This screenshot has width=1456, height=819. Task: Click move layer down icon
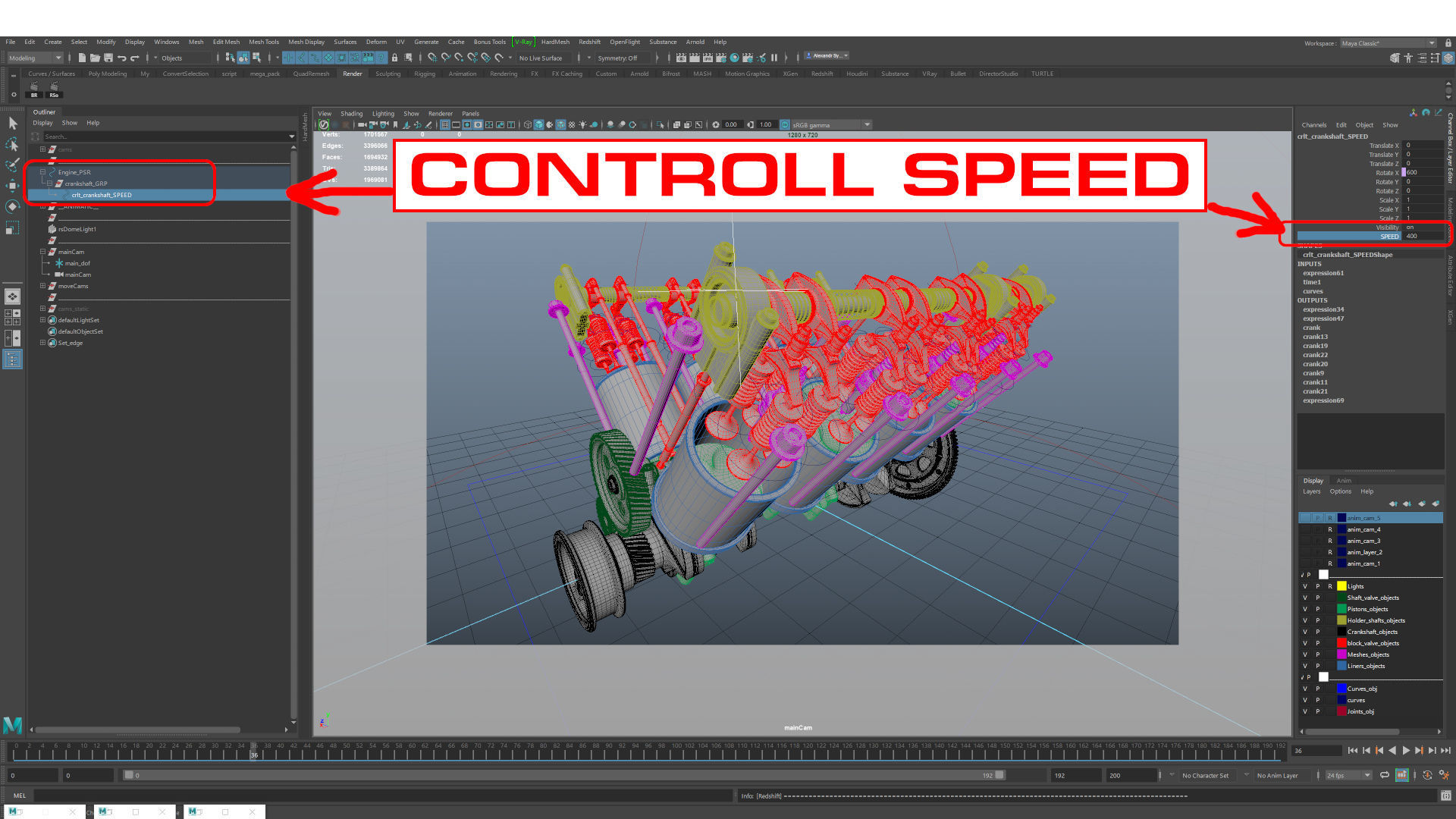point(1407,504)
